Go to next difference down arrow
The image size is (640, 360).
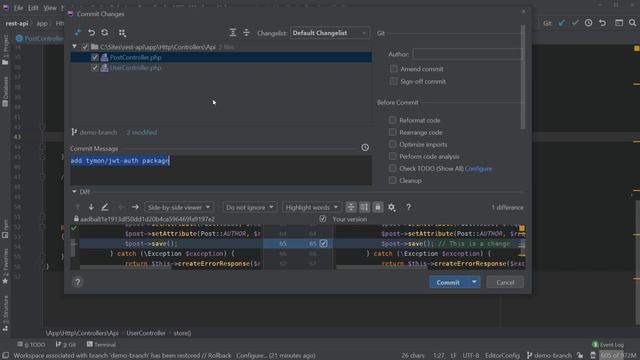[x=91, y=207]
